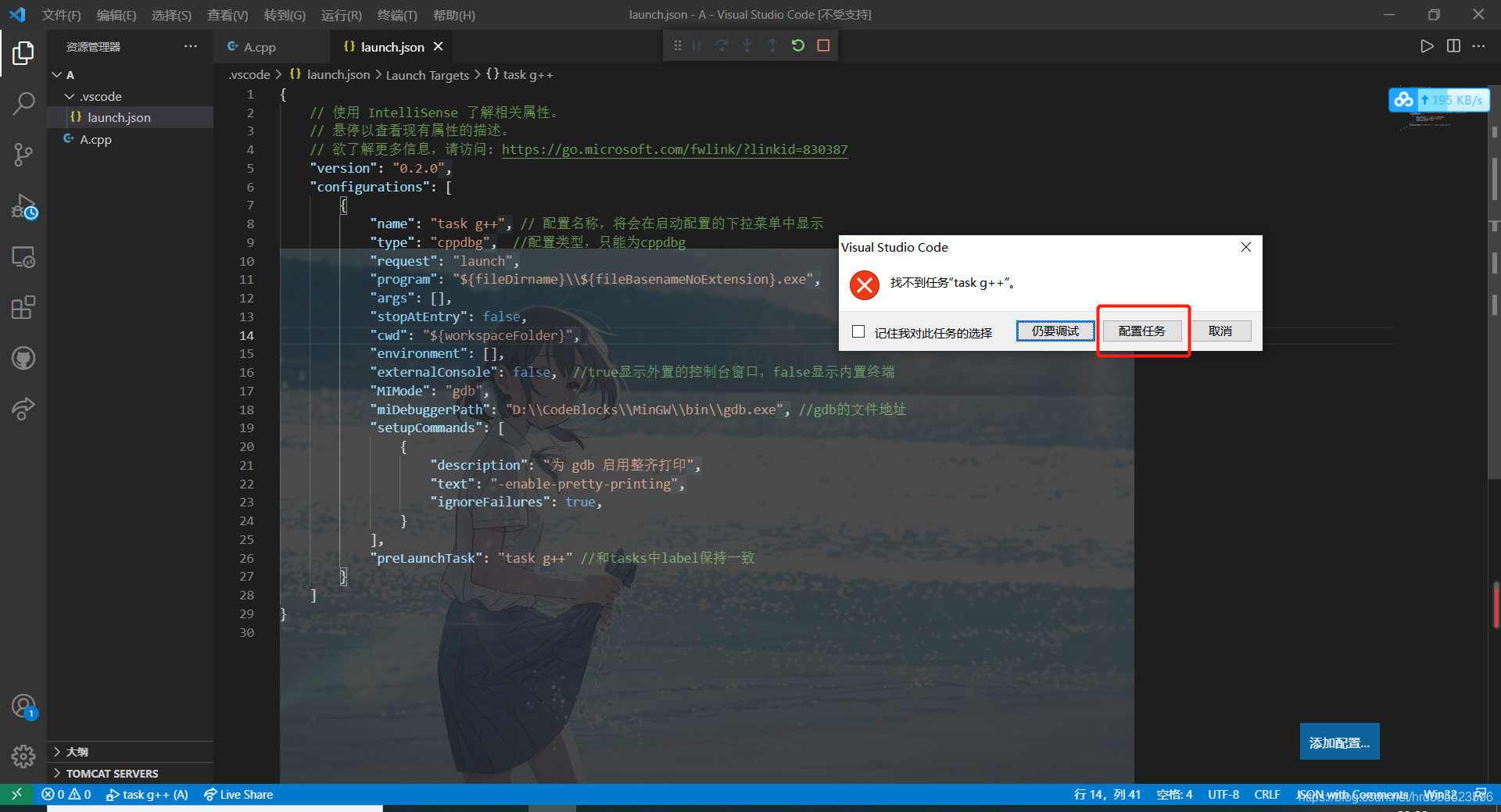Click the debug Step Into icon
This screenshot has width=1501, height=812.
(747, 45)
